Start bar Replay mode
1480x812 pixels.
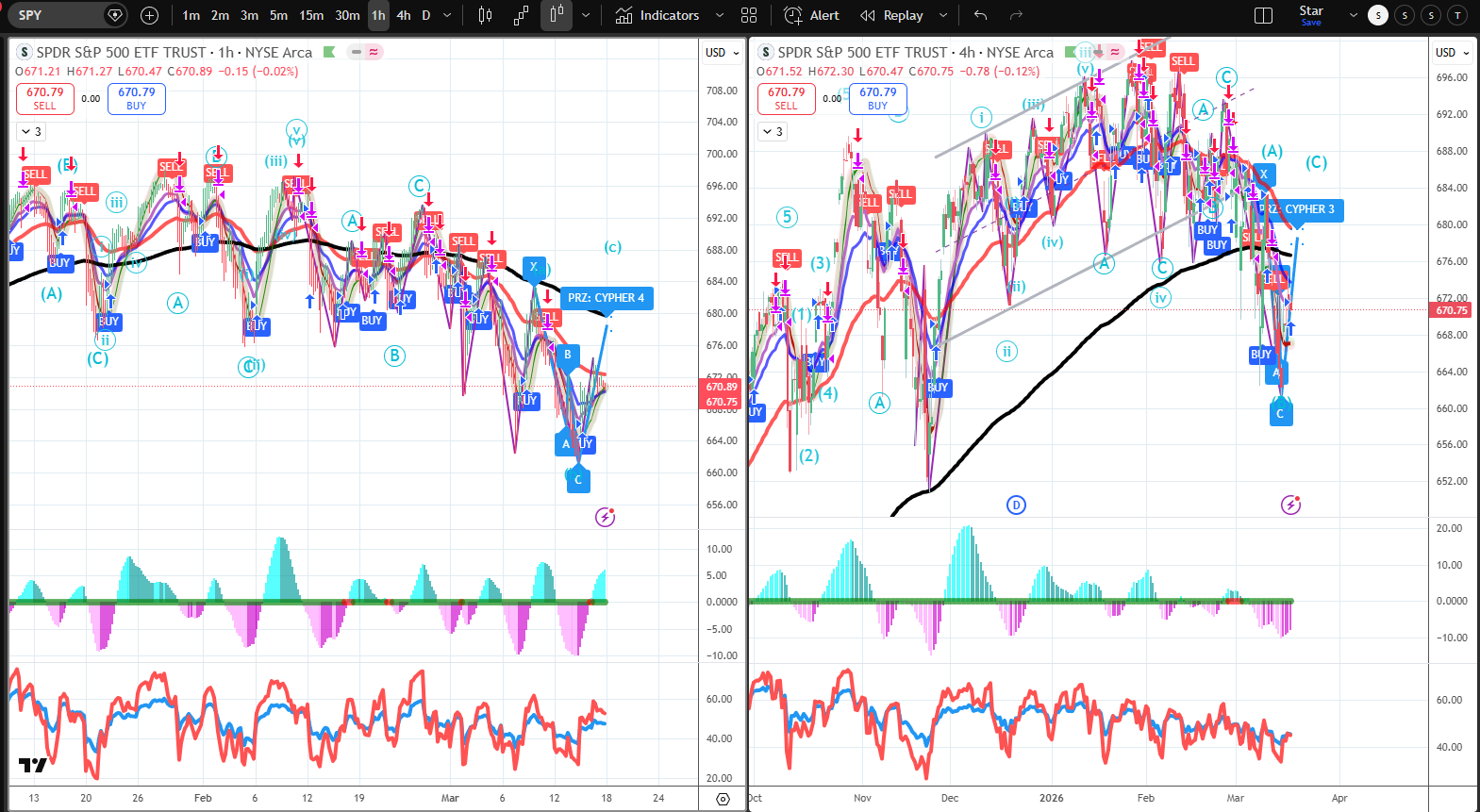click(x=892, y=15)
